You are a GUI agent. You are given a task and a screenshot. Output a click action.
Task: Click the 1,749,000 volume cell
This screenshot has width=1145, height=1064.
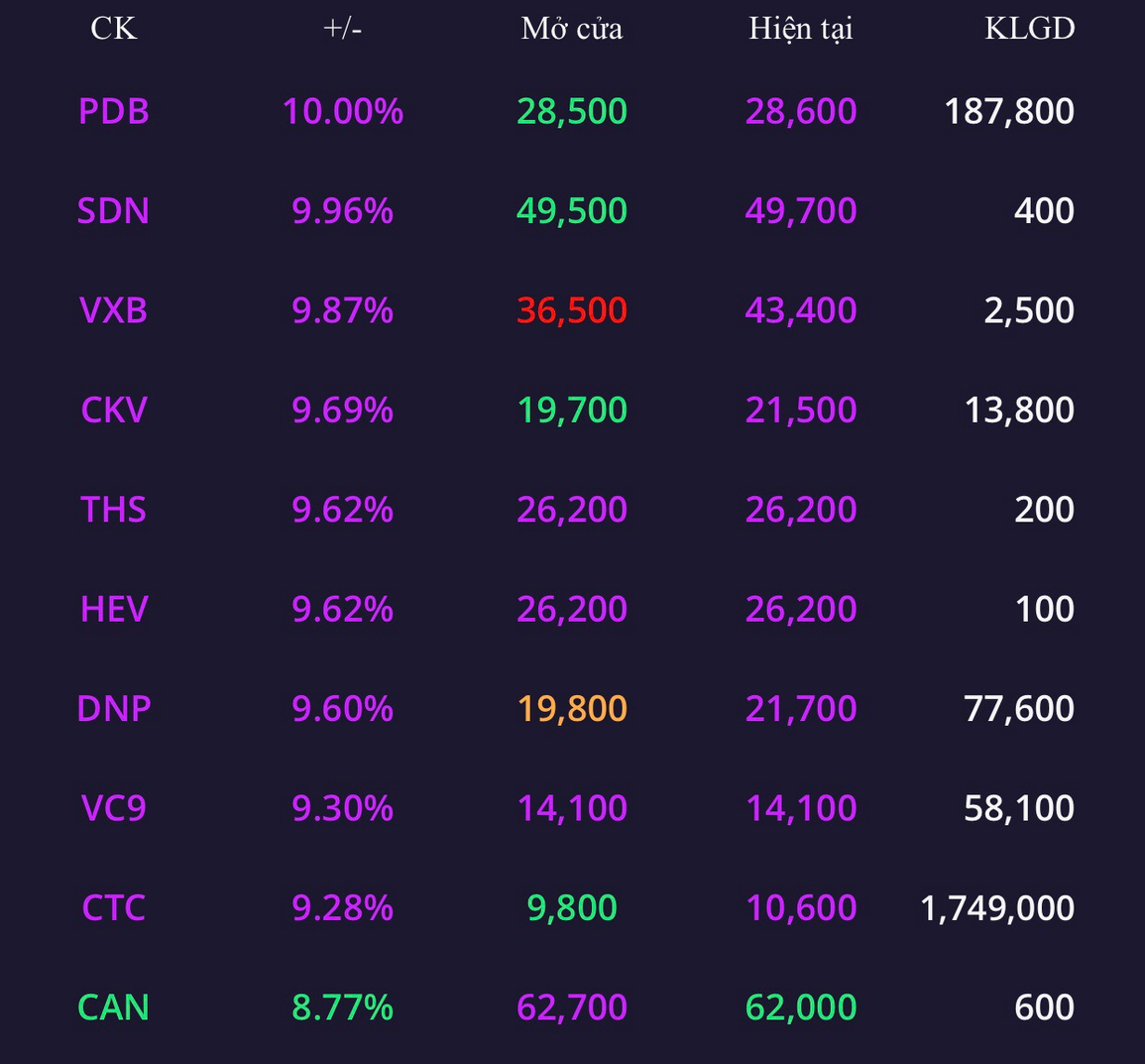[997, 908]
